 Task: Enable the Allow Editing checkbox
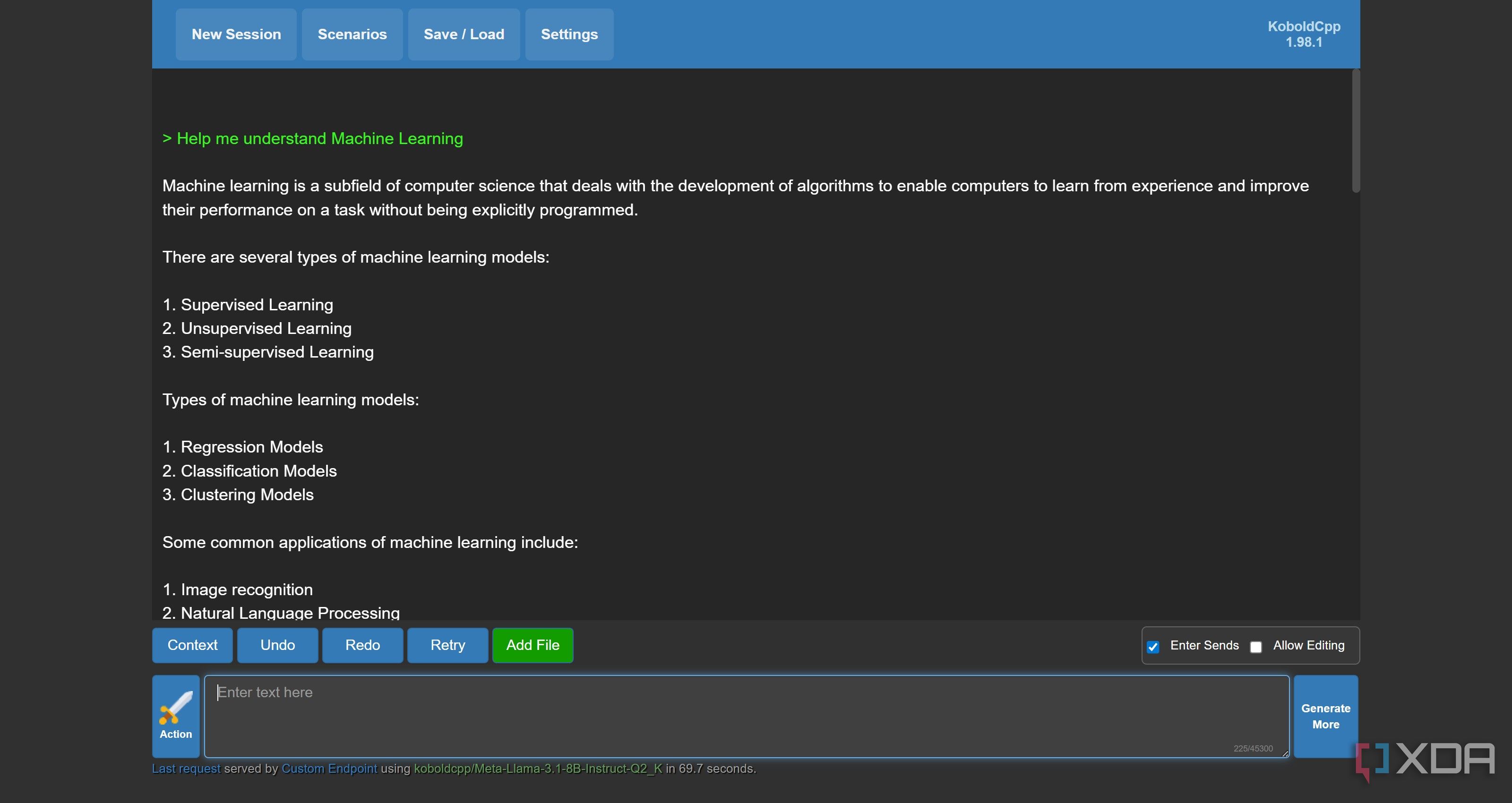[1255, 647]
